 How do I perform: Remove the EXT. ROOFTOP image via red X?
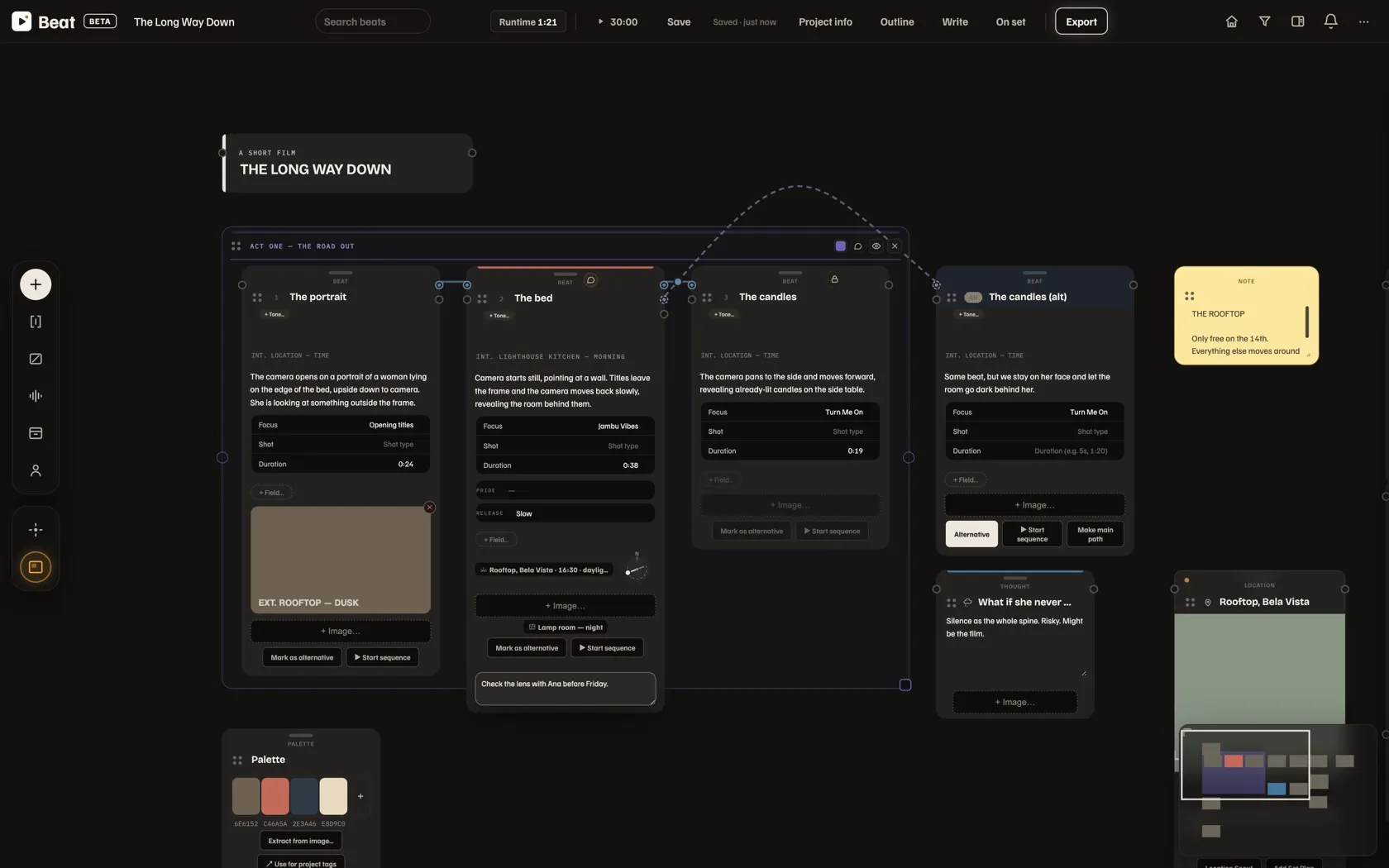click(429, 508)
